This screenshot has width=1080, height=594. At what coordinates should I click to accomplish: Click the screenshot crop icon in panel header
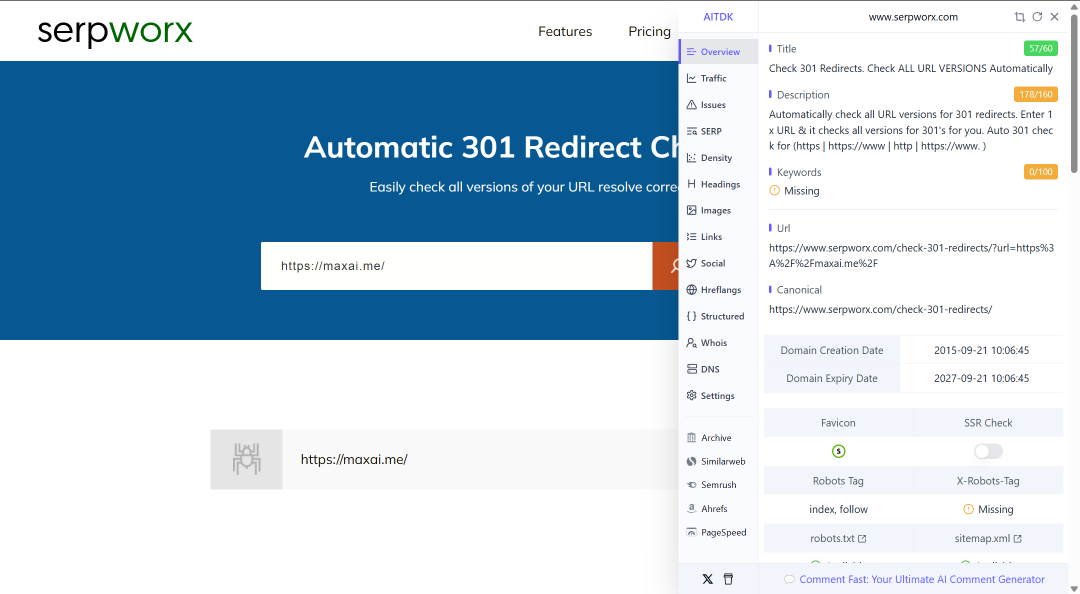pyautogui.click(x=1019, y=17)
